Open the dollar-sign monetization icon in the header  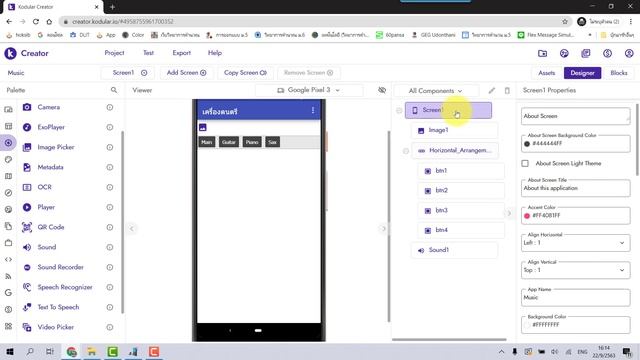click(607, 53)
